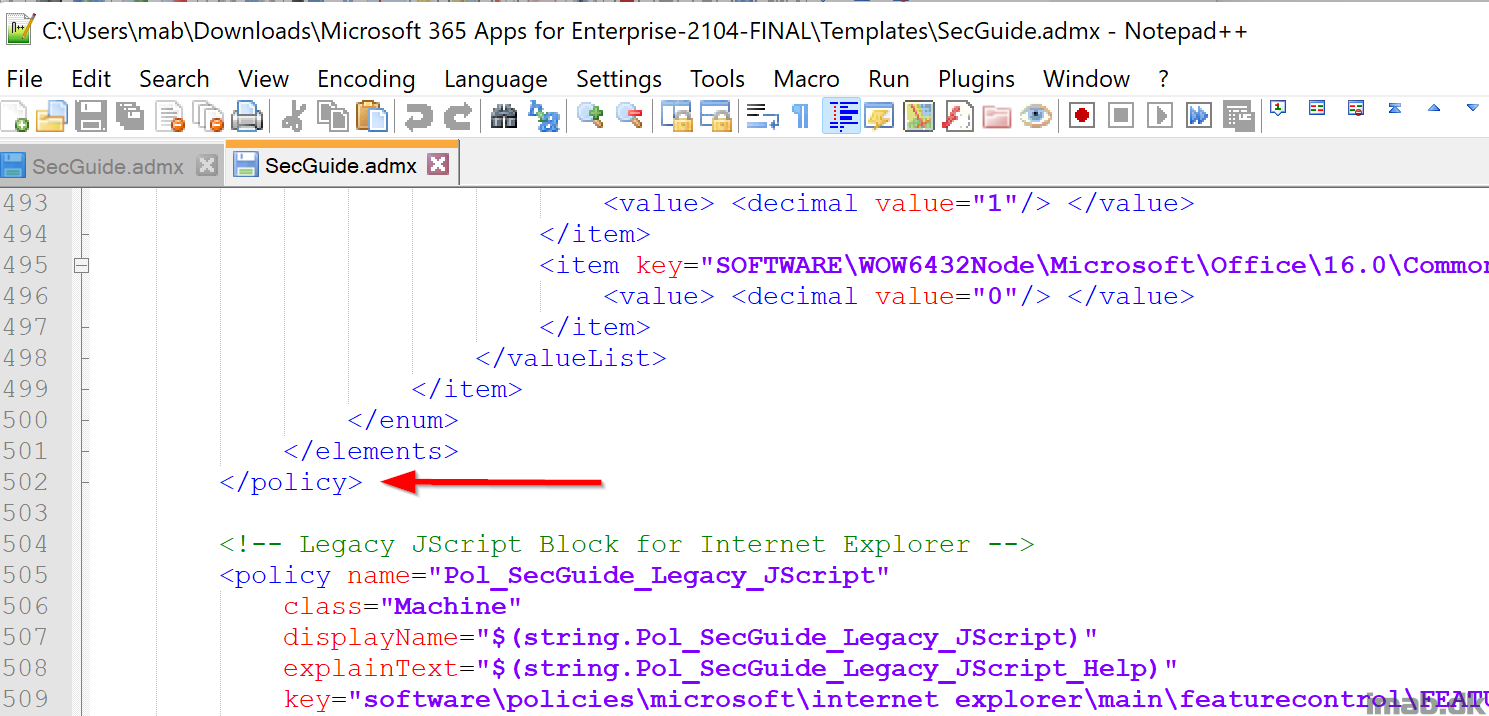
Task: Open the Settings menu
Action: coord(619,79)
